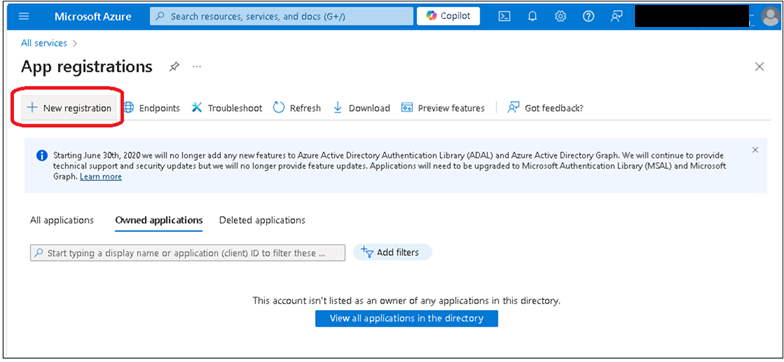Click Add filters button
The image size is (784, 362).
(x=392, y=252)
